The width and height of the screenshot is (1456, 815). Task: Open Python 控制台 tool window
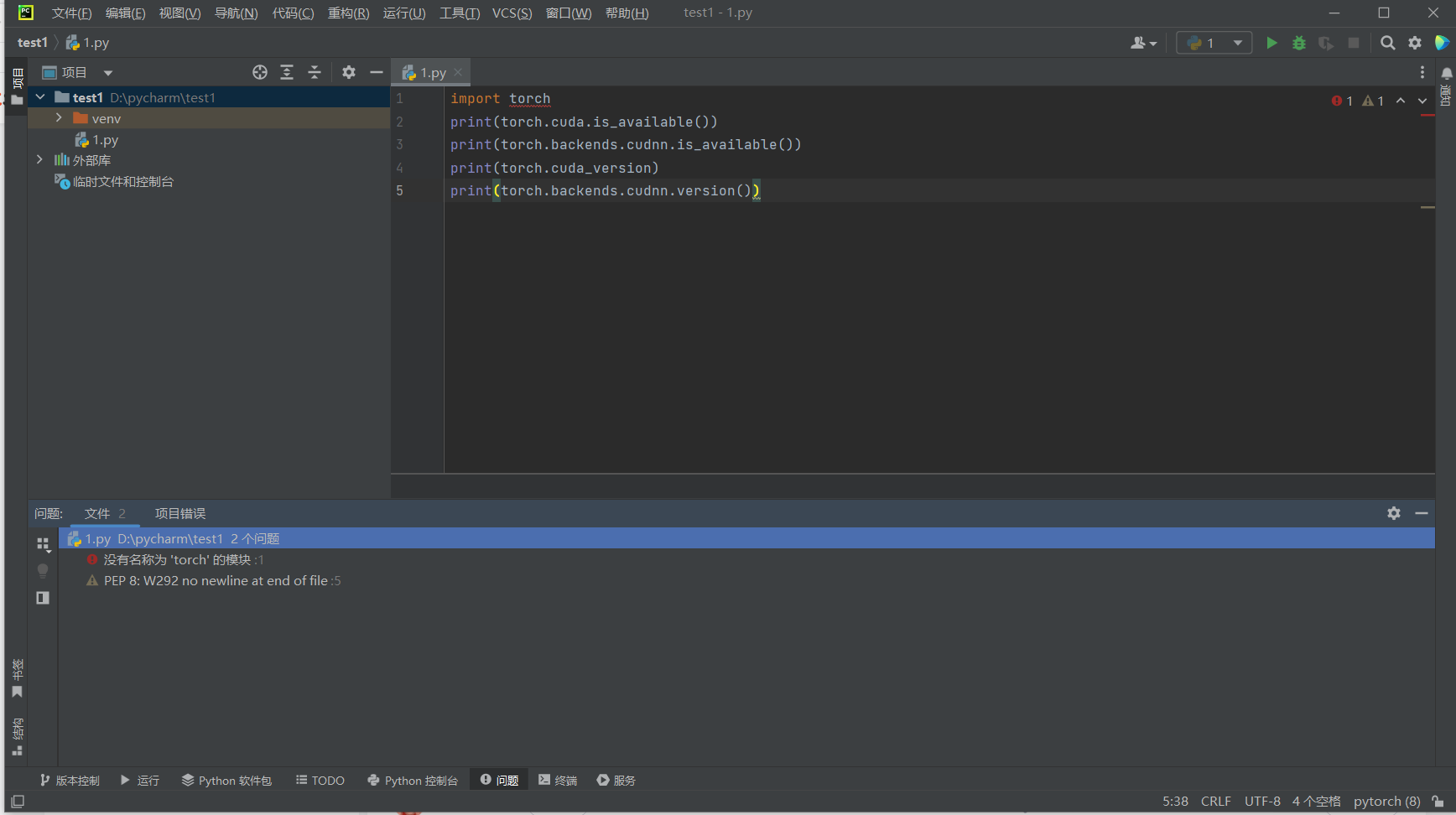pos(413,780)
